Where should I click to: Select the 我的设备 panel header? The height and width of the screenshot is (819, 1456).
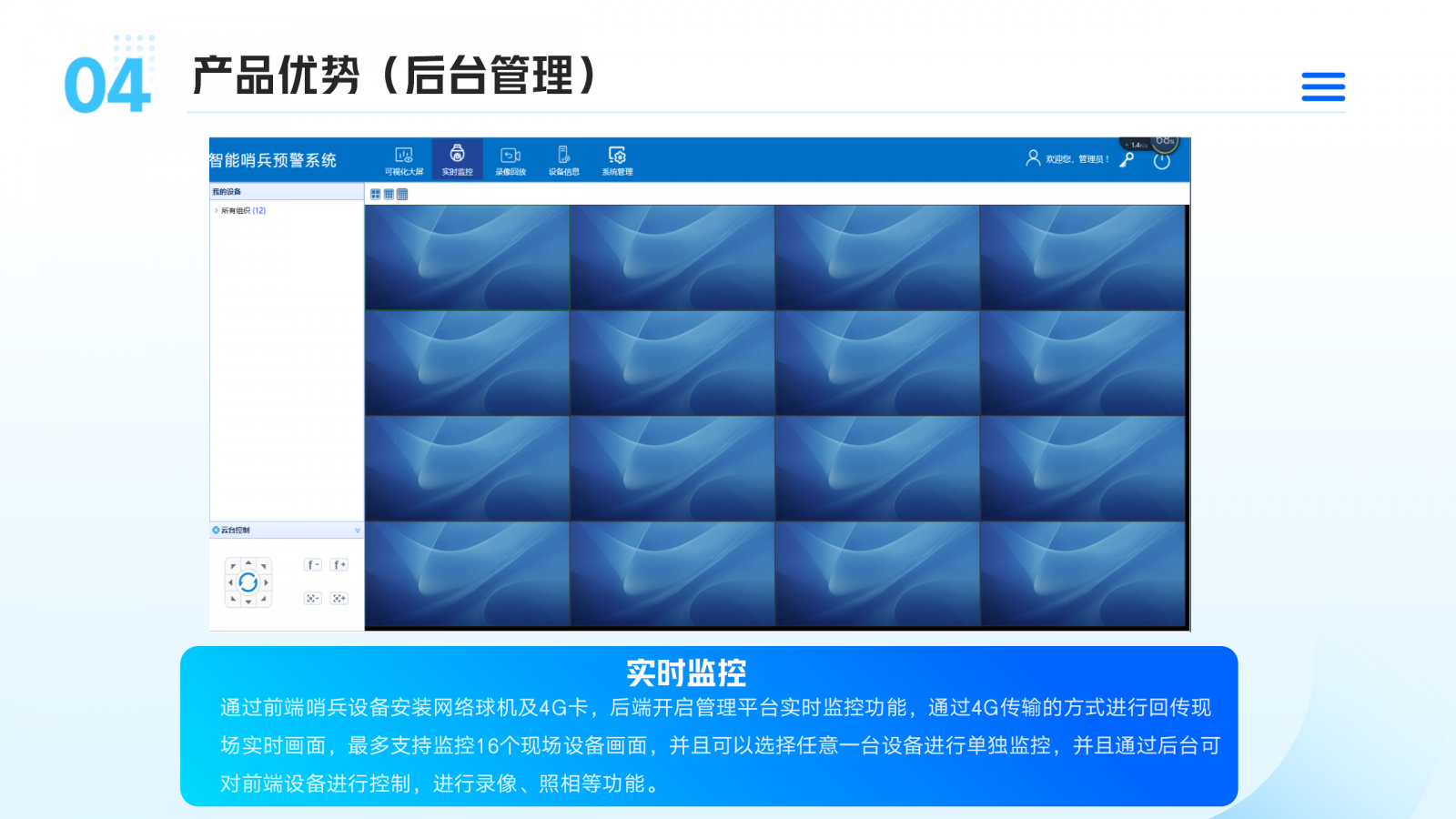pos(287,192)
